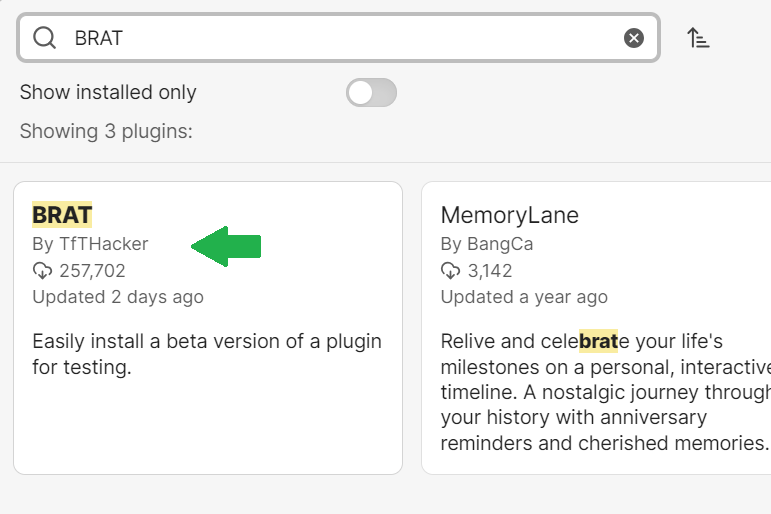Click into the plugin search field

tap(338, 38)
